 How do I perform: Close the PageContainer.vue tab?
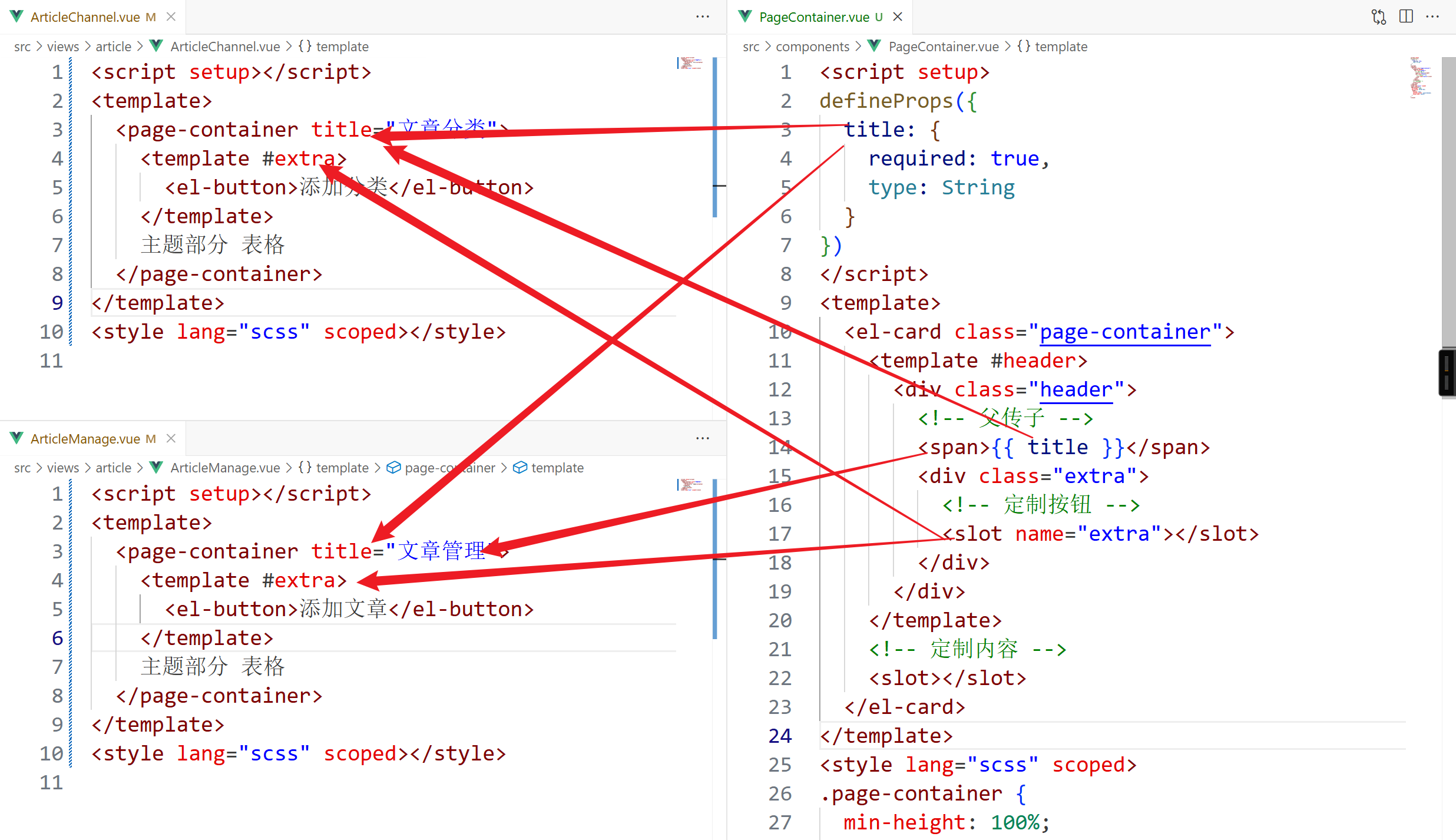tap(898, 16)
